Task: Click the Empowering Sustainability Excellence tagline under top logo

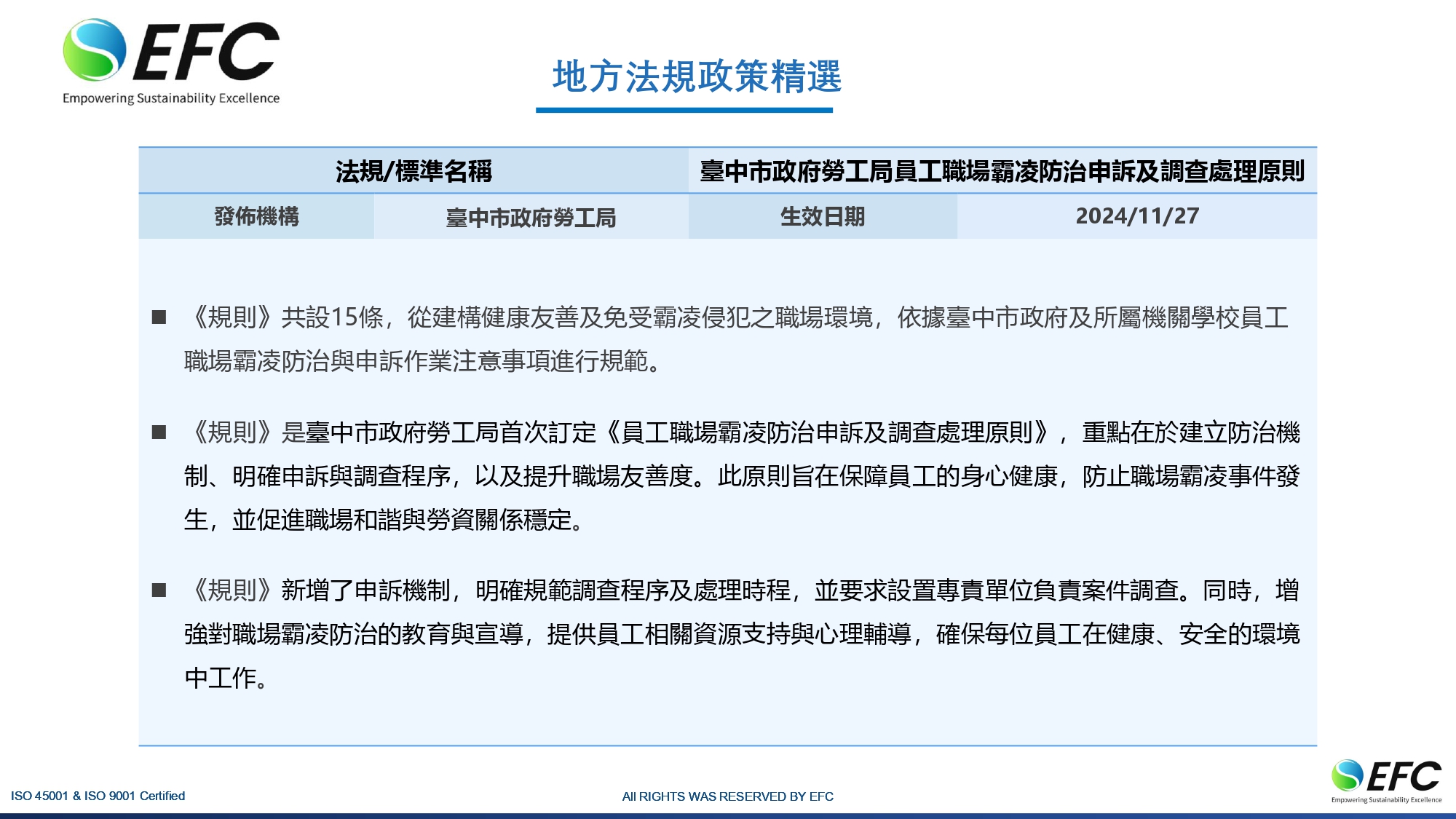Action: (x=171, y=98)
